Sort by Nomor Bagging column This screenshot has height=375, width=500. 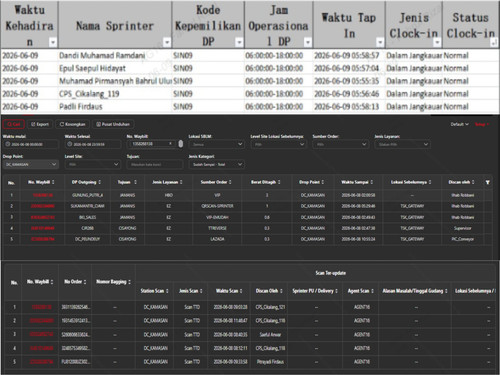tap(129, 282)
